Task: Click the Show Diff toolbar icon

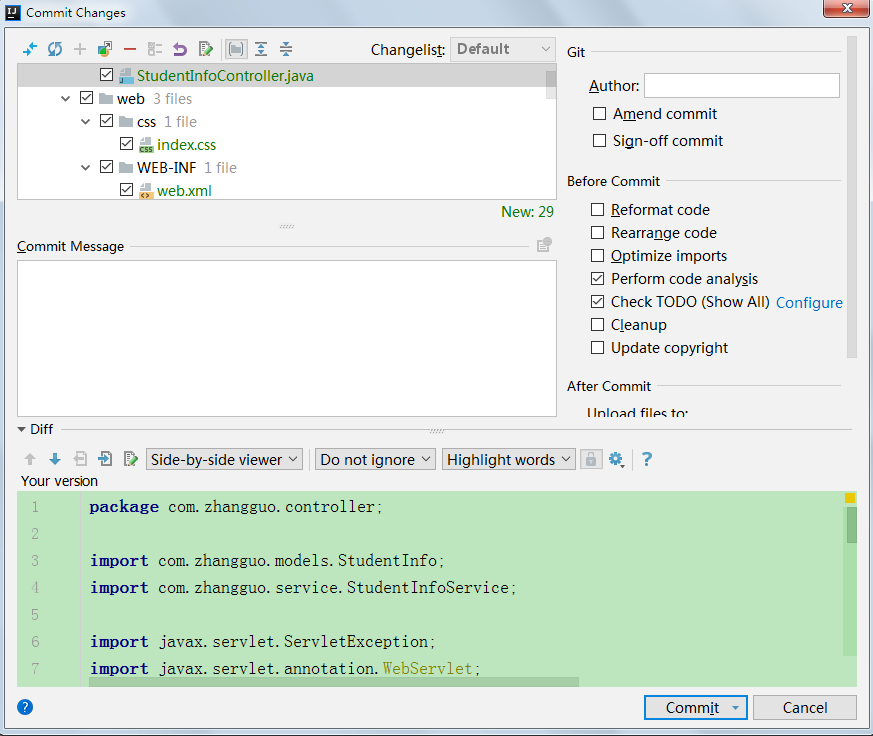Action: click(29, 49)
